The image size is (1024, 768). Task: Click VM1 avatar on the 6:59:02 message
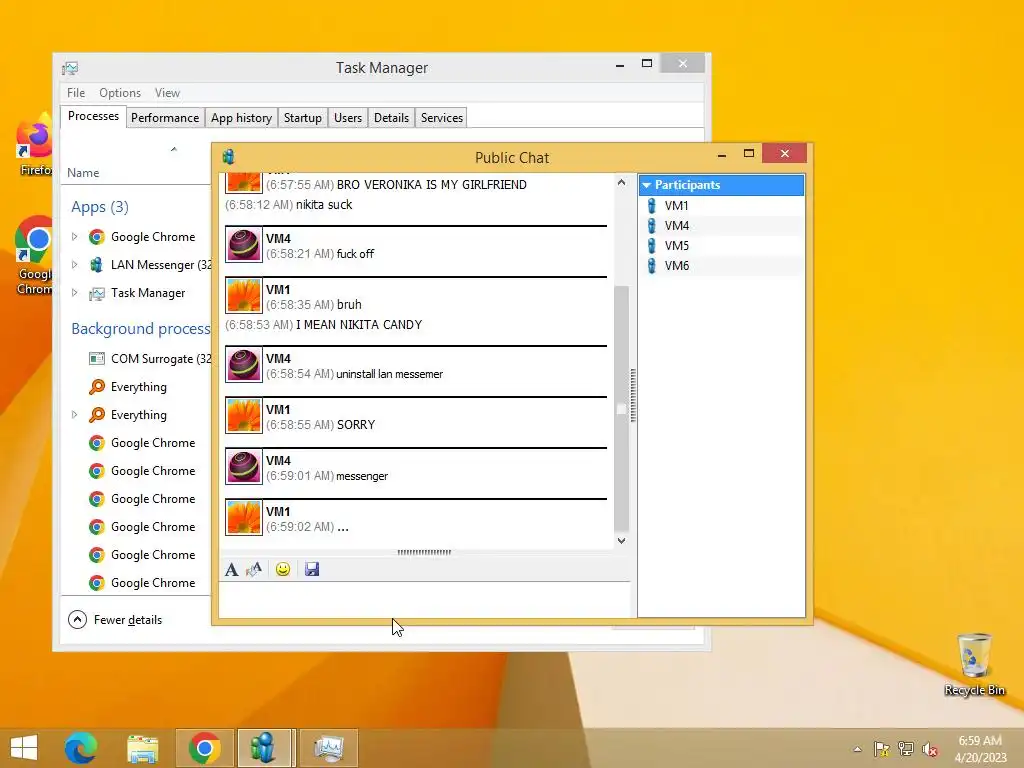(244, 518)
